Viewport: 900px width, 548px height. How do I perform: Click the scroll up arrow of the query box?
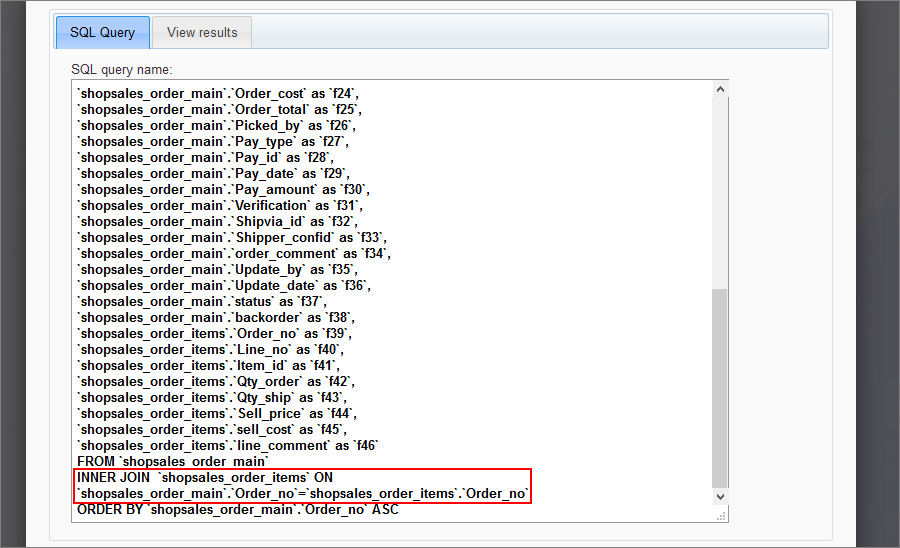click(x=720, y=89)
